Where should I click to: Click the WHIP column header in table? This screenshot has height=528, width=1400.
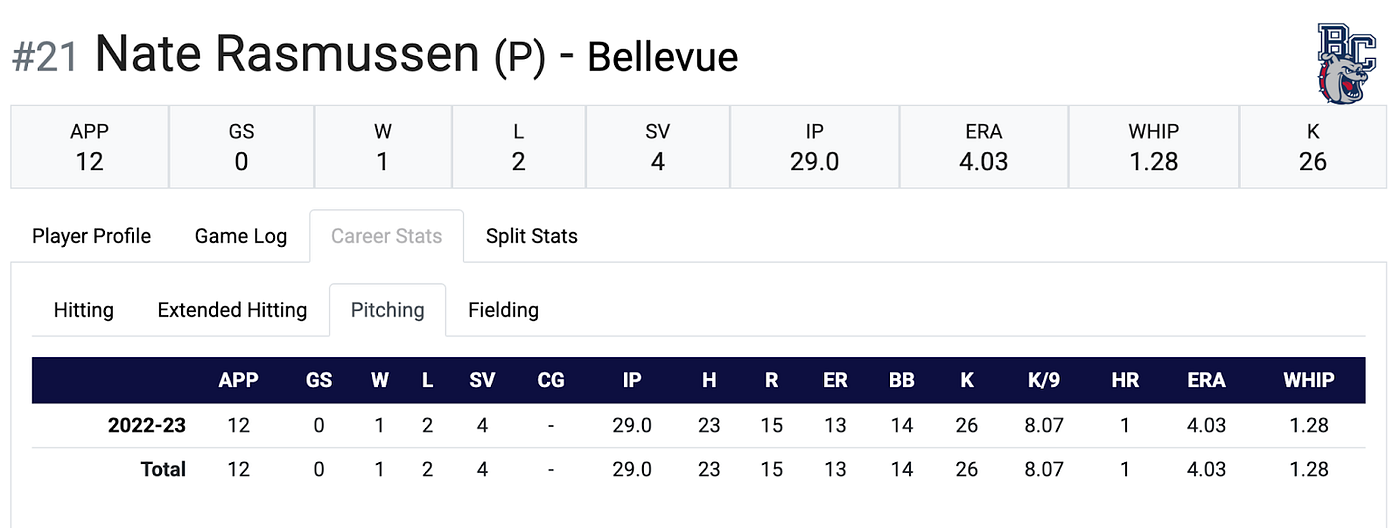pos(1309,380)
